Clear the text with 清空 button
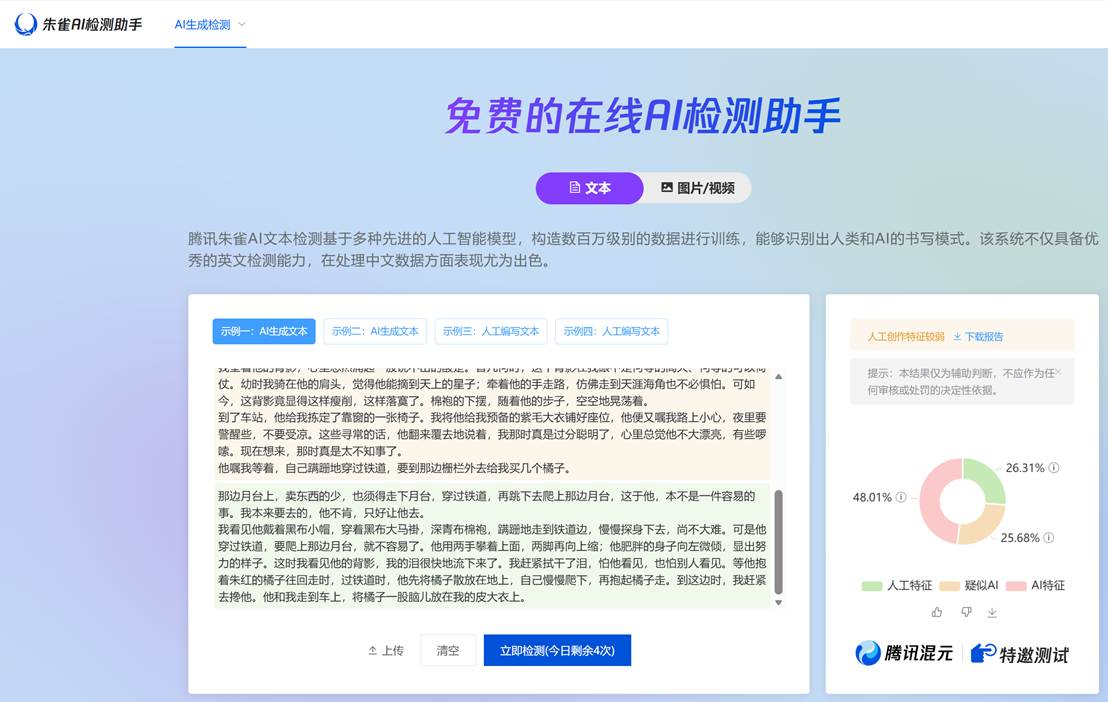The width and height of the screenshot is (1108, 702). click(x=448, y=650)
